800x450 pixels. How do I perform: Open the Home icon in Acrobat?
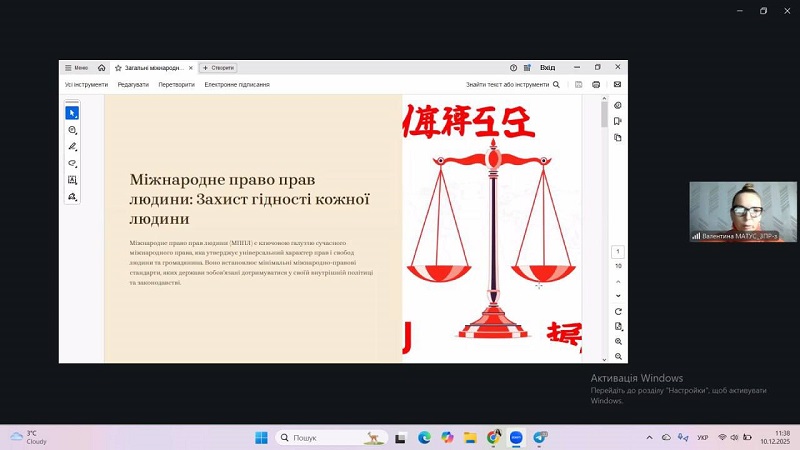point(101,68)
